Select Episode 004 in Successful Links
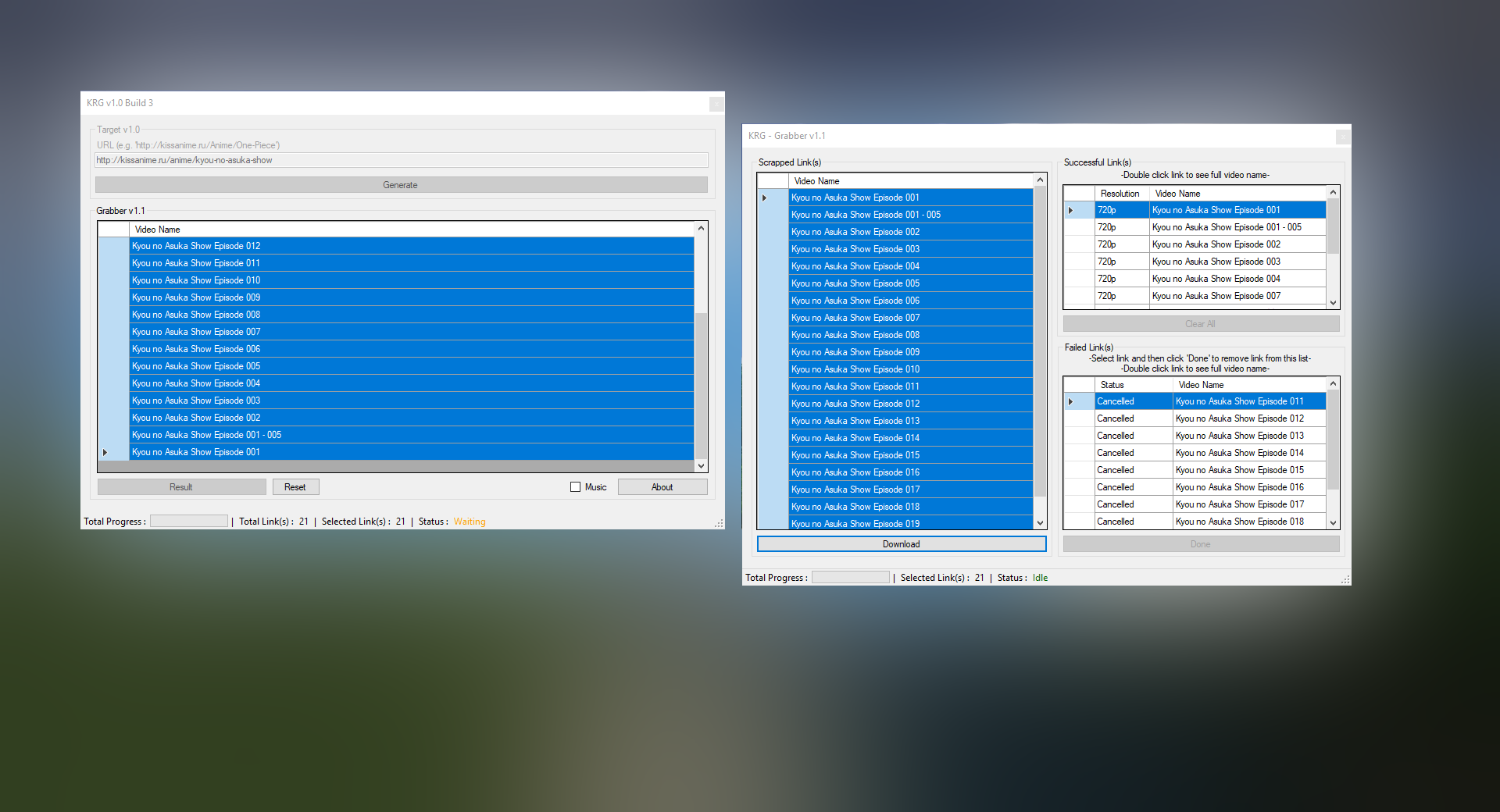Screen dimensions: 1500x812 (x=1216, y=279)
